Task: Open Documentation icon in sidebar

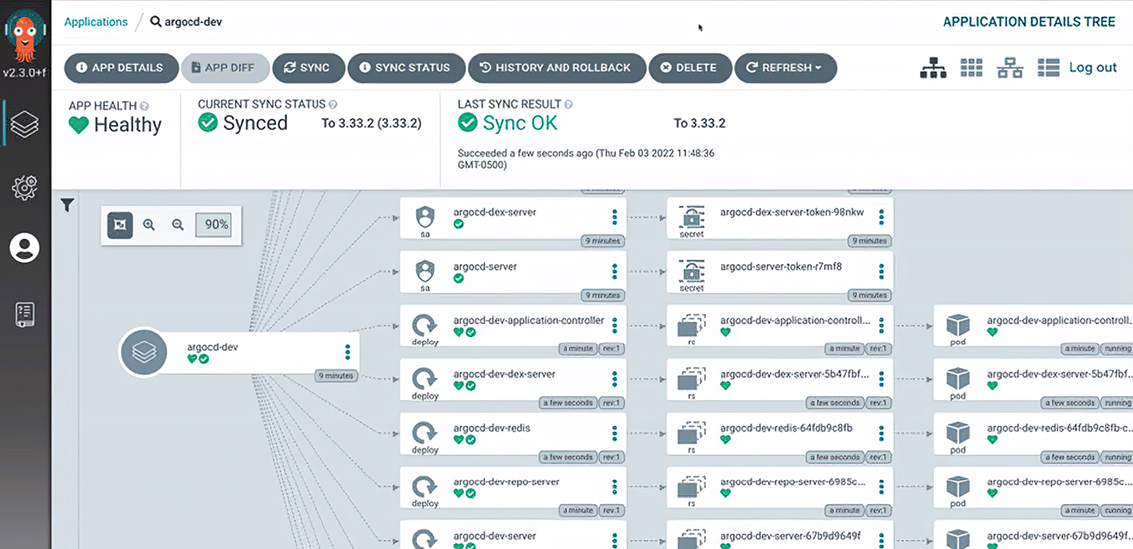Action: [25, 314]
